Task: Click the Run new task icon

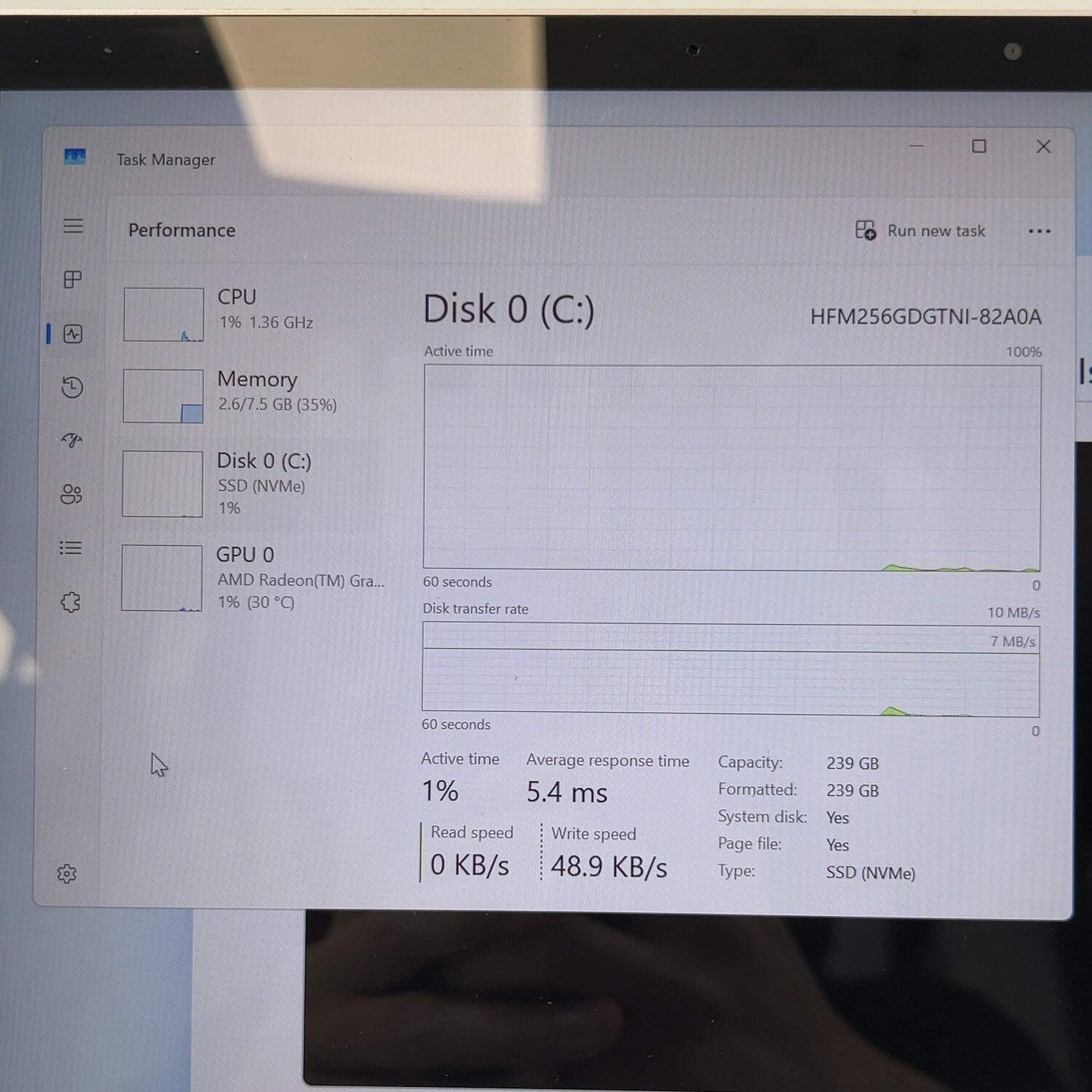Action: click(866, 230)
